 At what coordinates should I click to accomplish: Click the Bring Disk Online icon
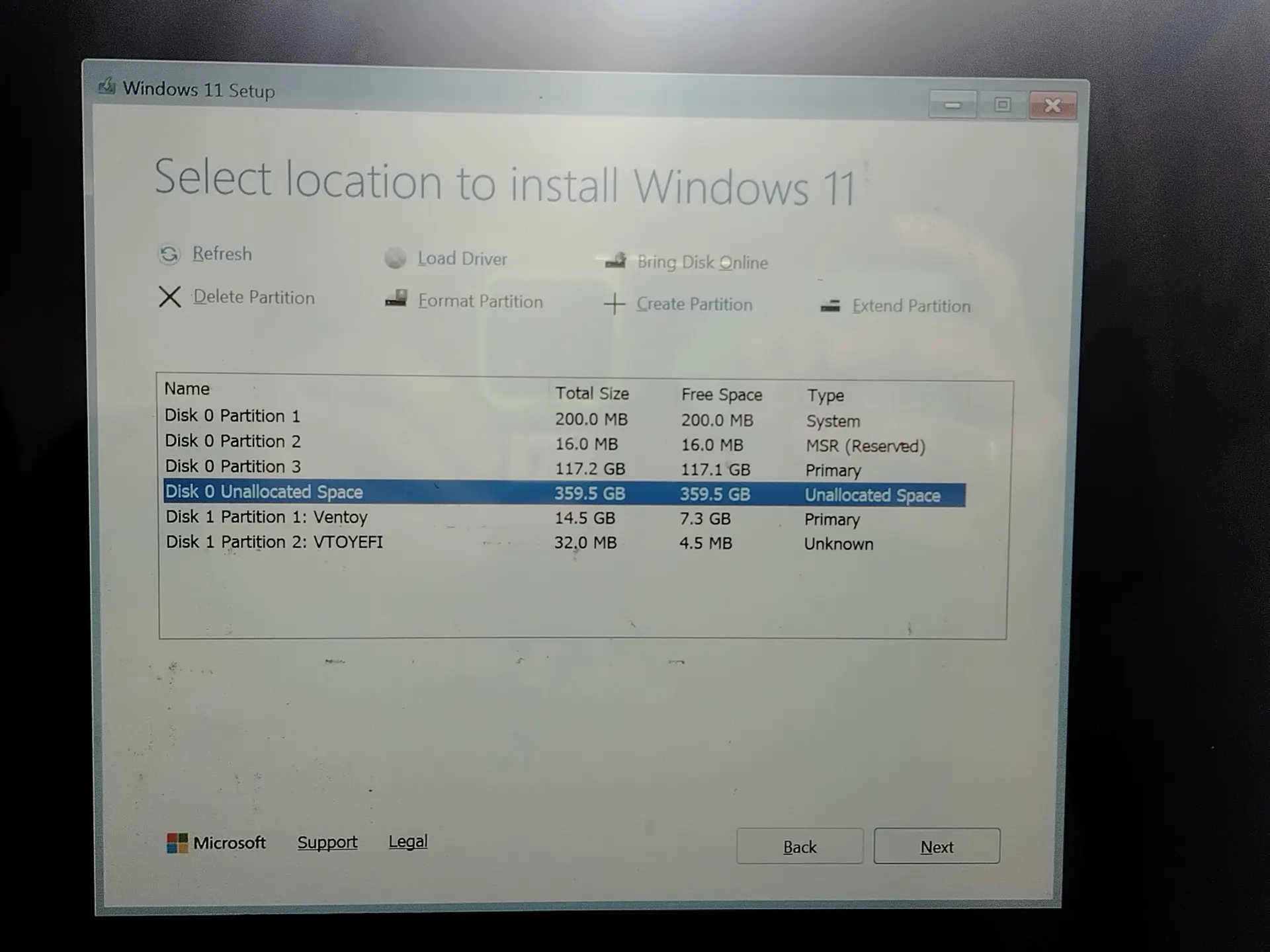click(616, 260)
